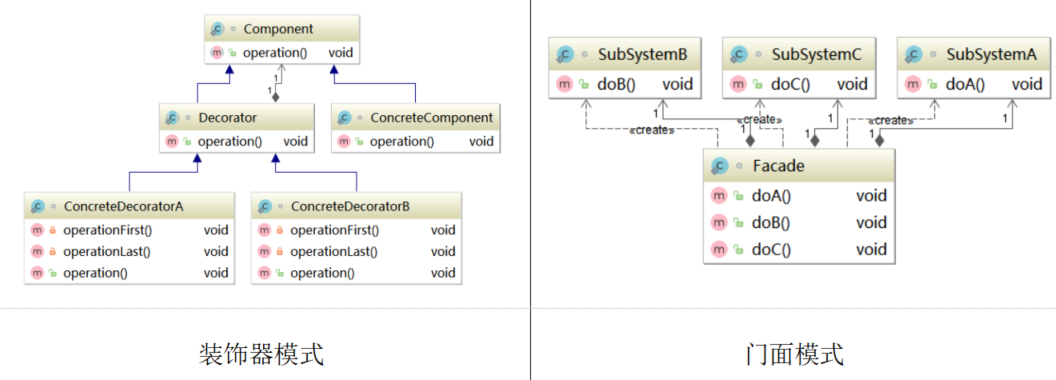This screenshot has height=380, width=1056.
Task: Click the operation() row in Component
Action: (x=282, y=53)
